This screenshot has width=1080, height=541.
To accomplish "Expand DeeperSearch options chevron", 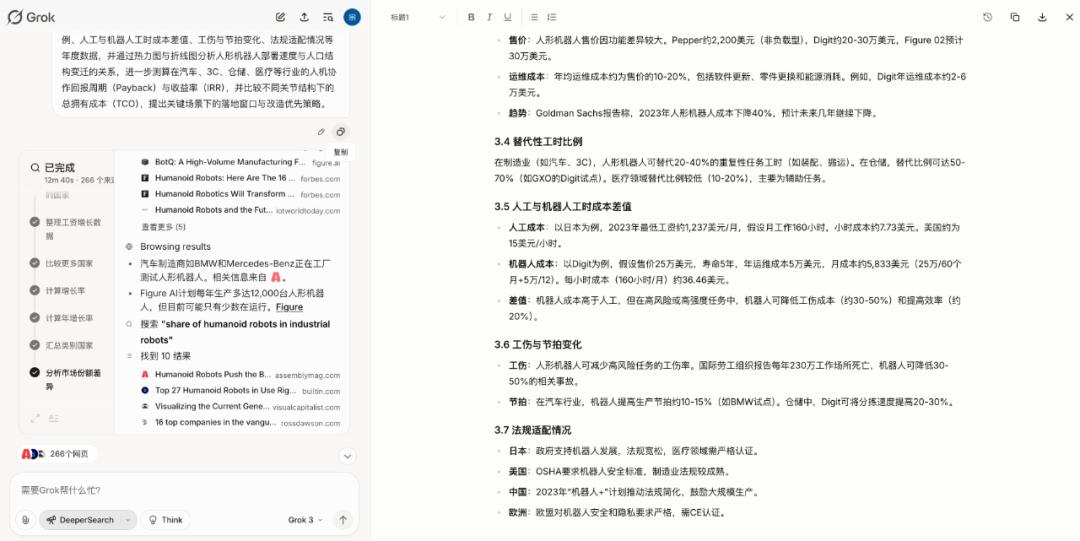I will 128,520.
